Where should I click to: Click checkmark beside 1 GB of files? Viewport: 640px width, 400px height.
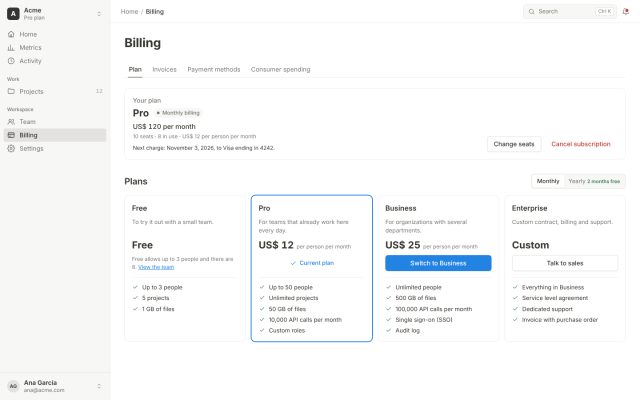coord(135,309)
